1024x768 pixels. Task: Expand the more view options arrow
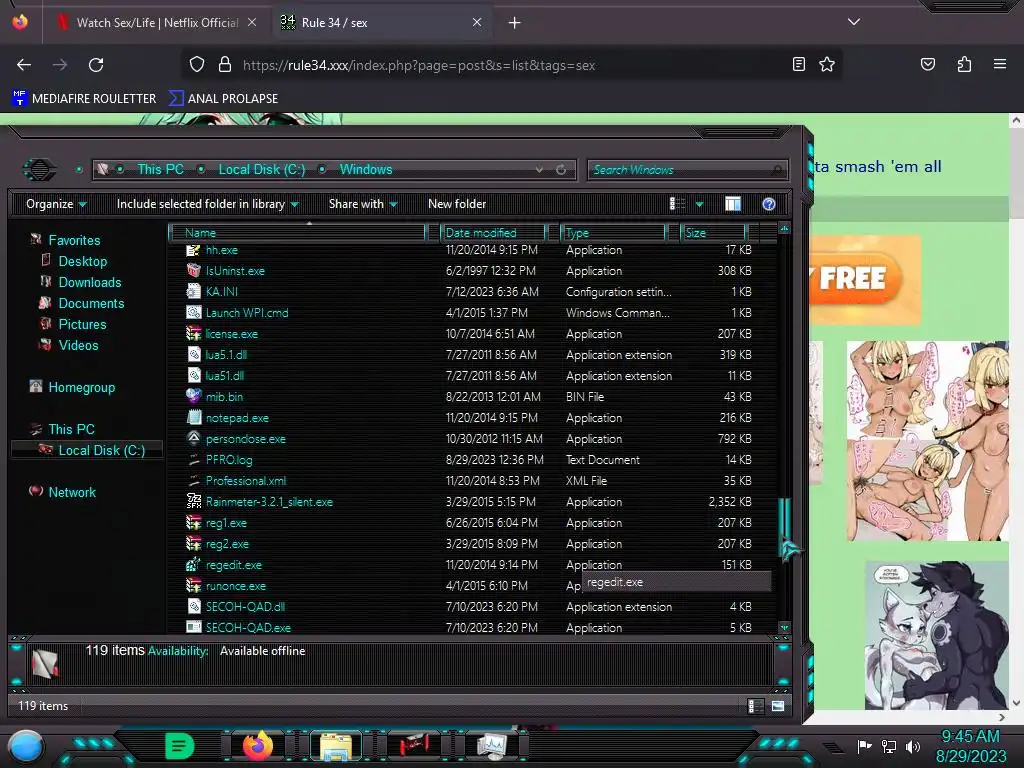[x=699, y=204]
